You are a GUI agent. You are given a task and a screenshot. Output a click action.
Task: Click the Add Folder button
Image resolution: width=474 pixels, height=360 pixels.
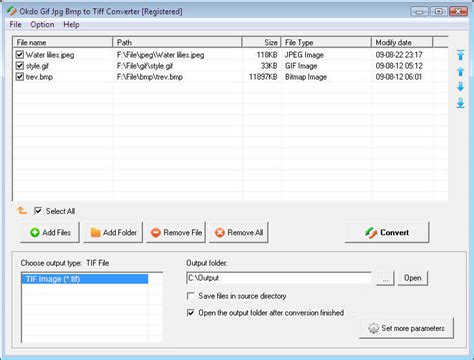coord(113,232)
